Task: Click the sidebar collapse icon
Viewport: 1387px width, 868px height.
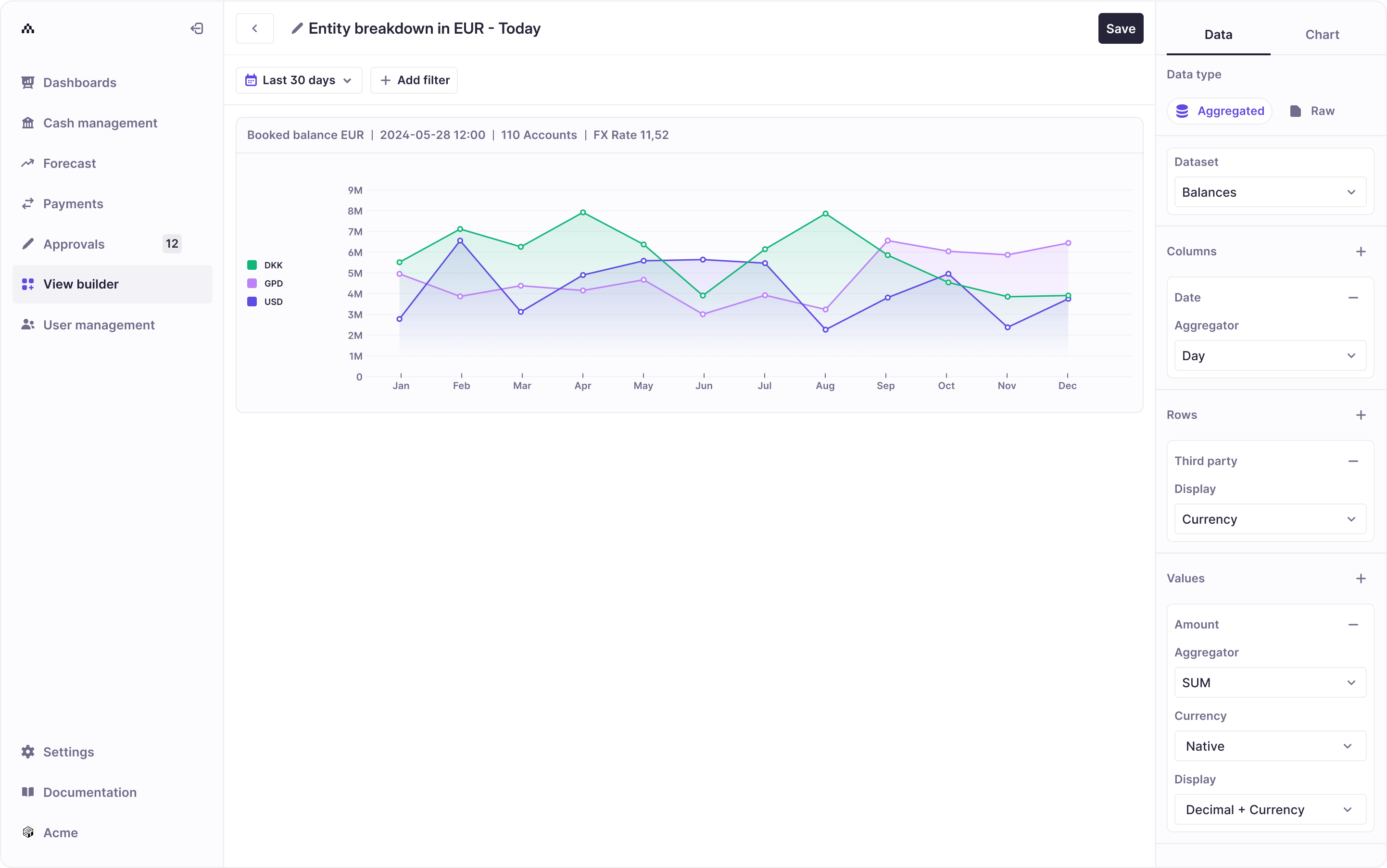Action: (x=197, y=29)
